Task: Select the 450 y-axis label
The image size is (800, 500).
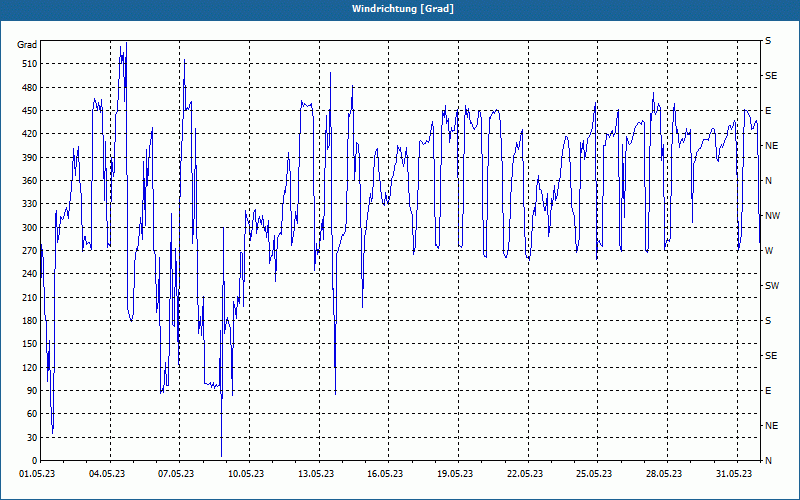Action: click(x=30, y=111)
